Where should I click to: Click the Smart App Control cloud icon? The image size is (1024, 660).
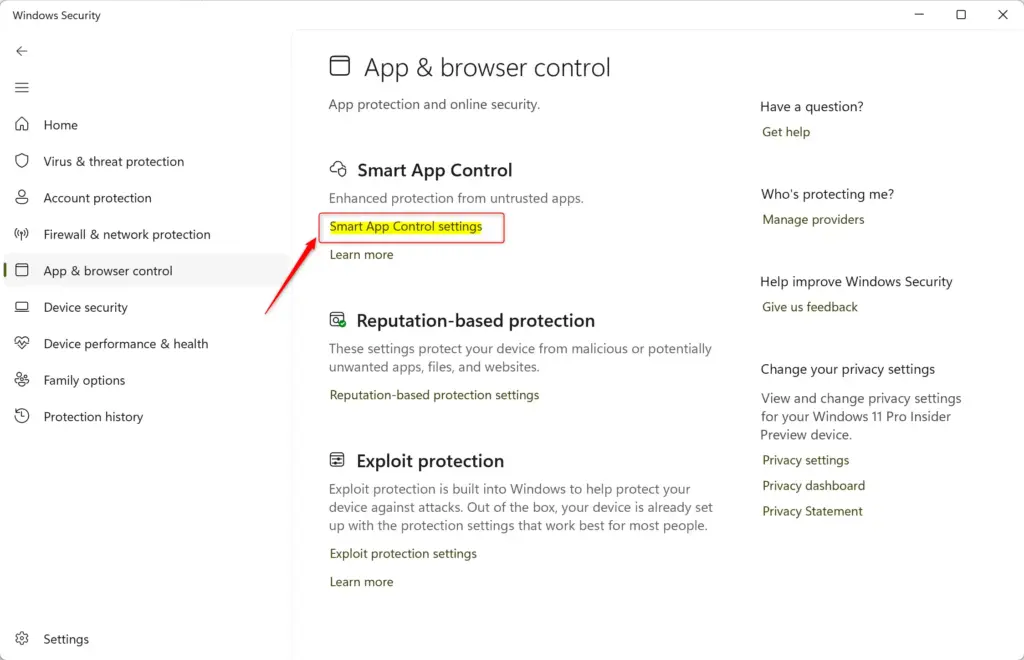338,169
